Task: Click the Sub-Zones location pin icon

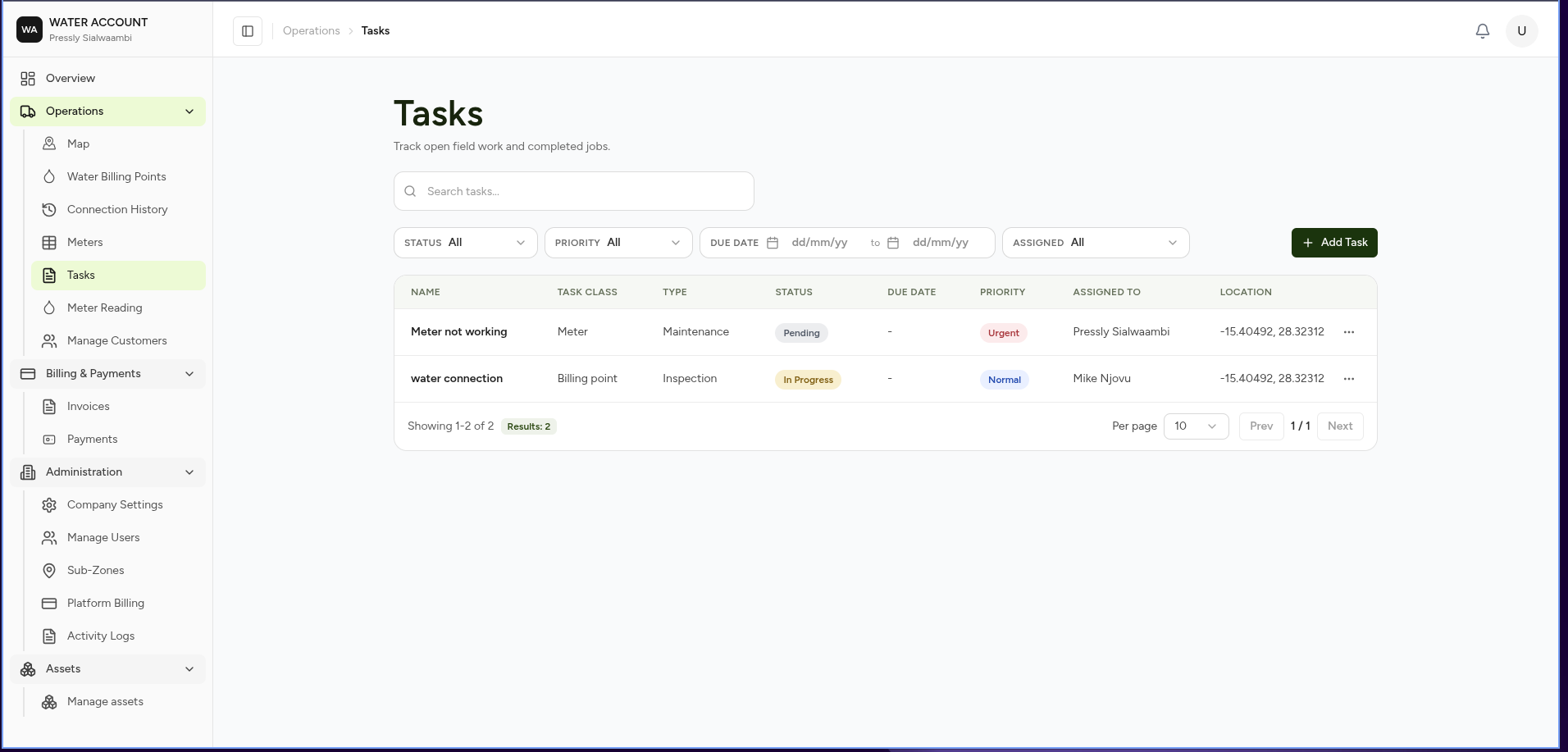Action: [49, 571]
